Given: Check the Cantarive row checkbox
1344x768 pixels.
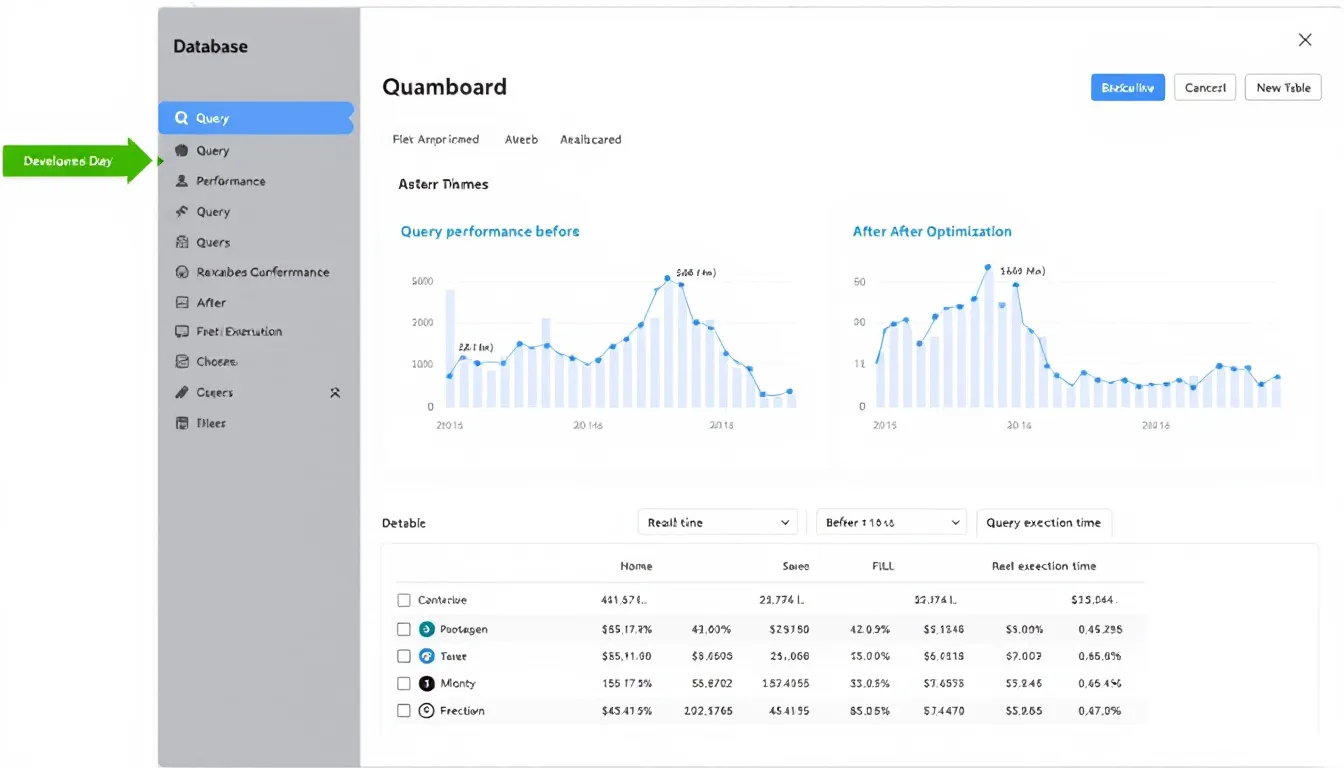Looking at the screenshot, I should coord(404,599).
